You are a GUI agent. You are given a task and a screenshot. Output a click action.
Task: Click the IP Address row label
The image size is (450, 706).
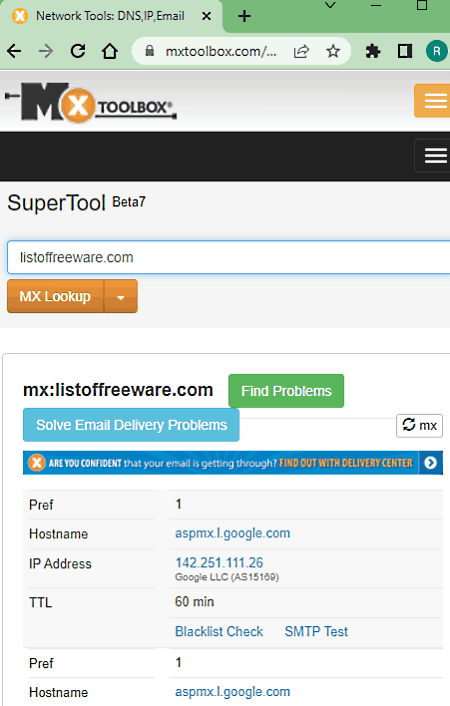(60, 564)
